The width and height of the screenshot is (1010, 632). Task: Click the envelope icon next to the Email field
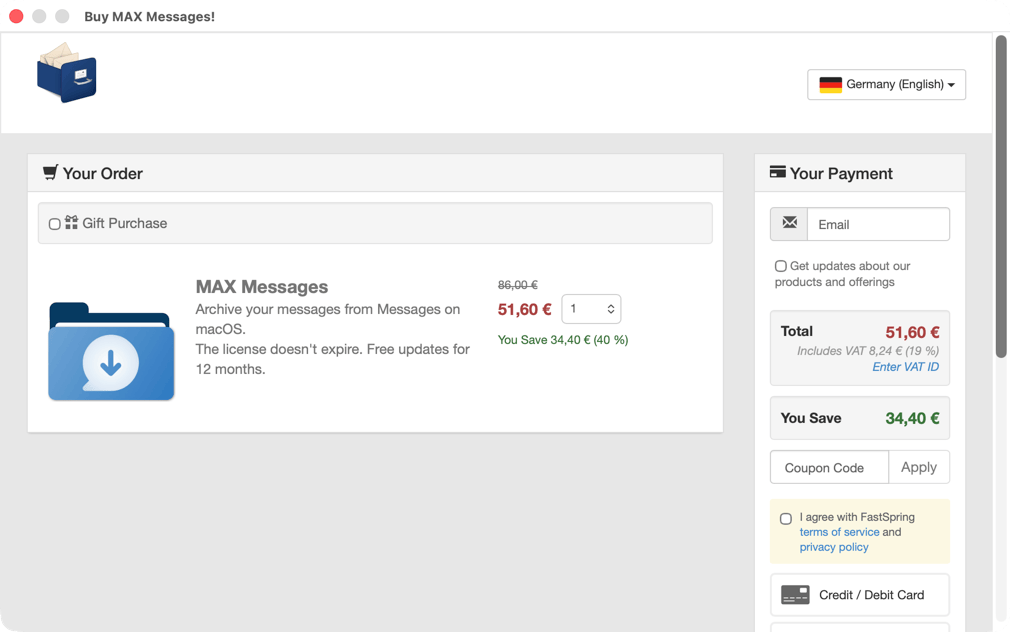788,223
